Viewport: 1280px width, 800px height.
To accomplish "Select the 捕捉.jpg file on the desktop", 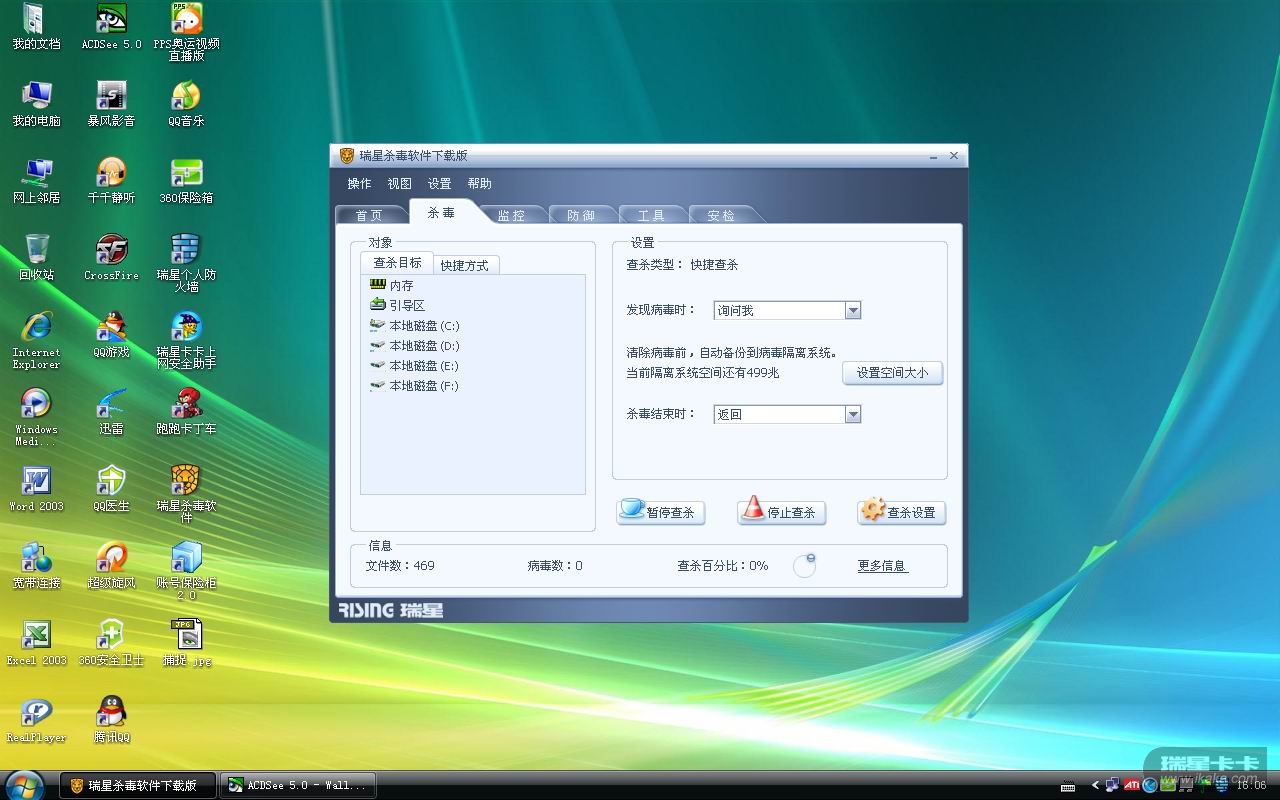I will point(186,643).
